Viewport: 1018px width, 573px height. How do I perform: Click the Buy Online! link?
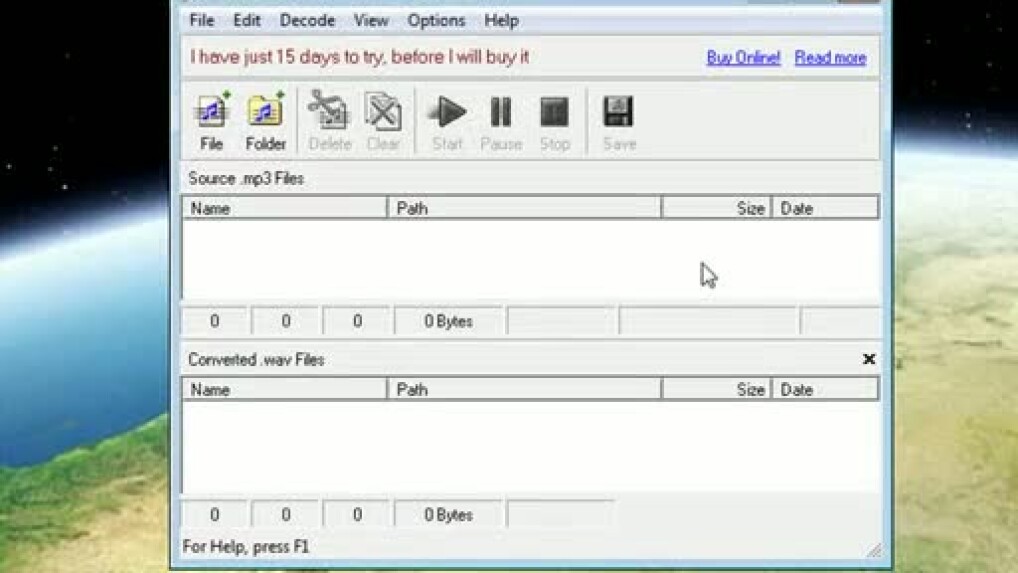pyautogui.click(x=743, y=57)
